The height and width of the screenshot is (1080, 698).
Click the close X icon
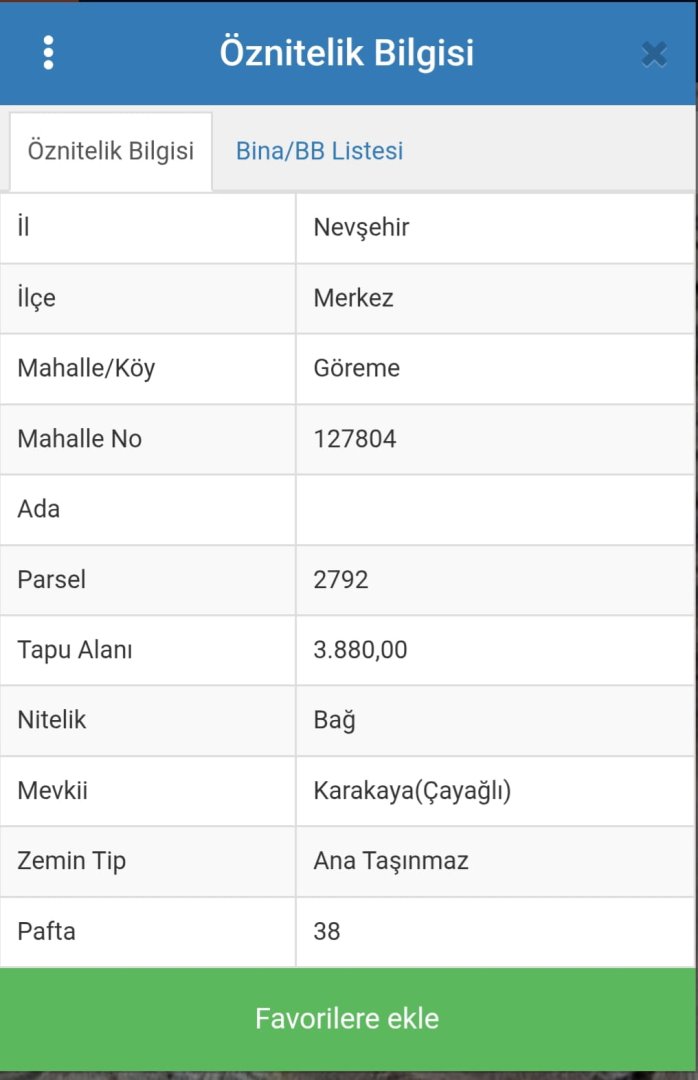654,54
